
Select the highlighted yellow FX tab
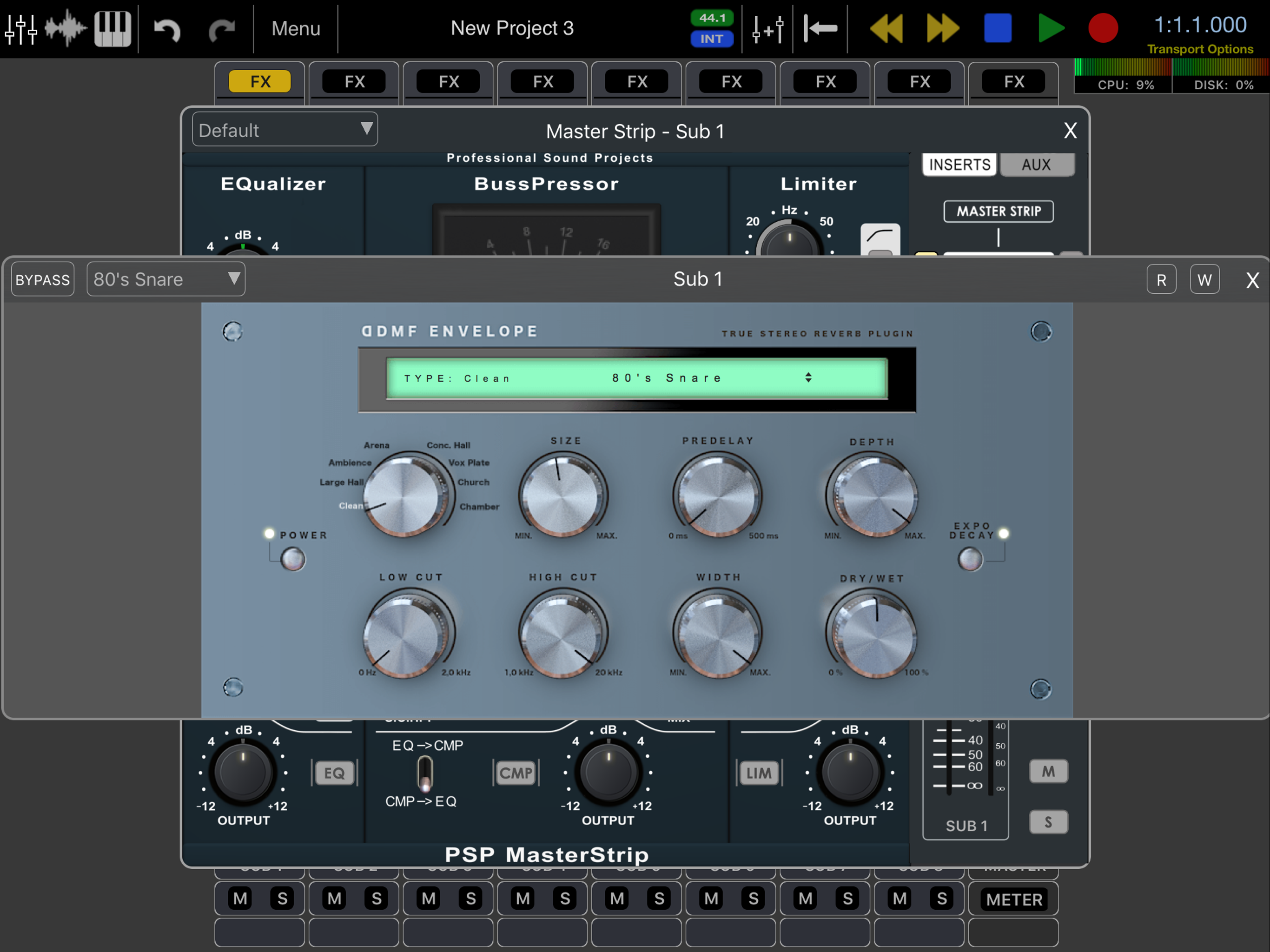(x=259, y=81)
